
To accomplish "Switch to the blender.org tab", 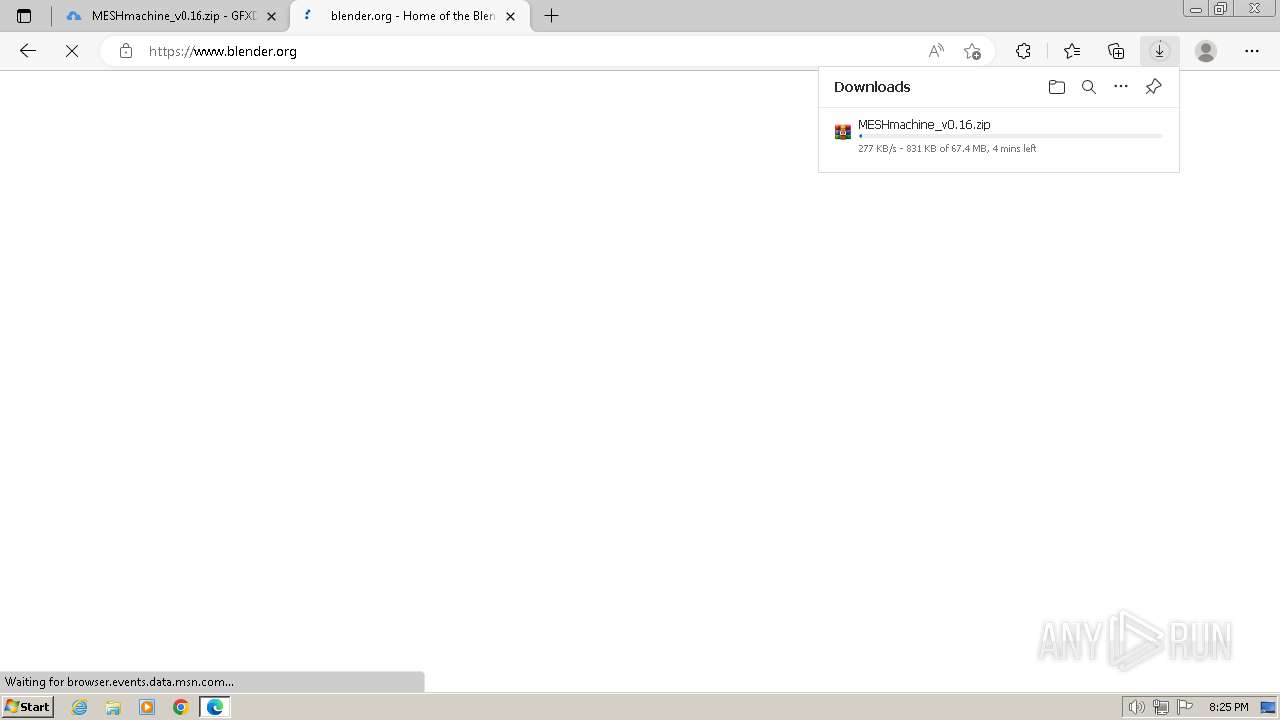I will click(410, 16).
